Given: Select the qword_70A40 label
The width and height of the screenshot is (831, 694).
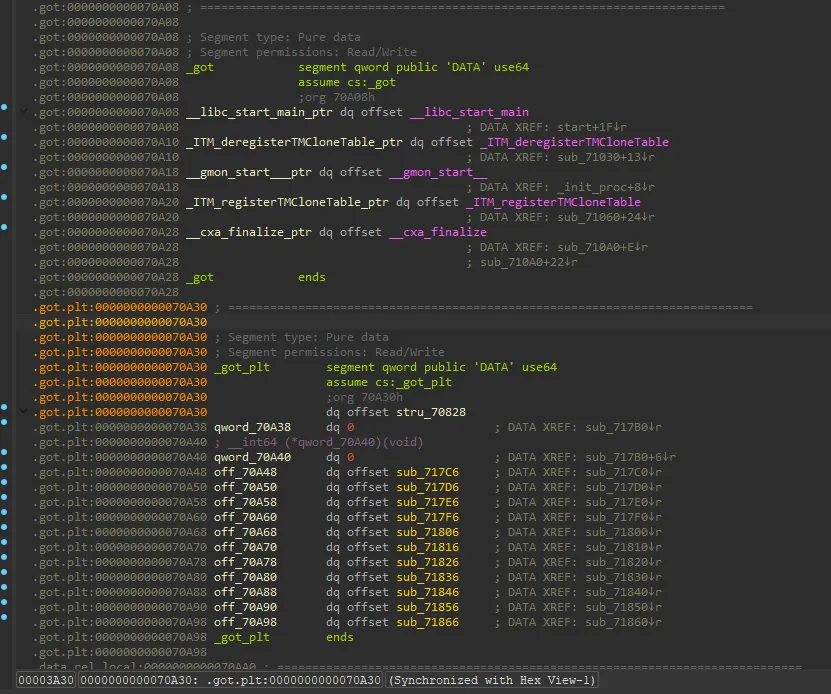Looking at the screenshot, I should [x=252, y=457].
